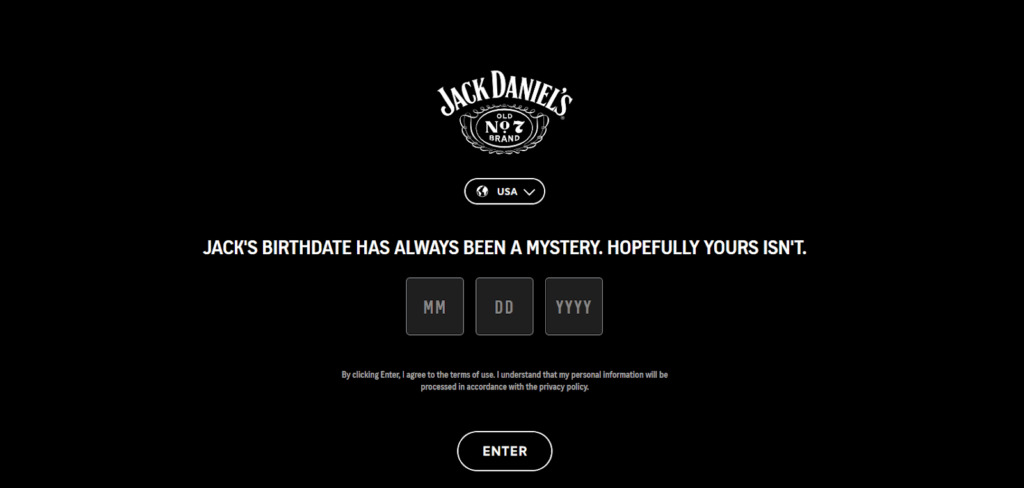This screenshot has width=1024, height=488.
Task: Click the Old No. 7 Brand emblem
Action: coord(504,130)
